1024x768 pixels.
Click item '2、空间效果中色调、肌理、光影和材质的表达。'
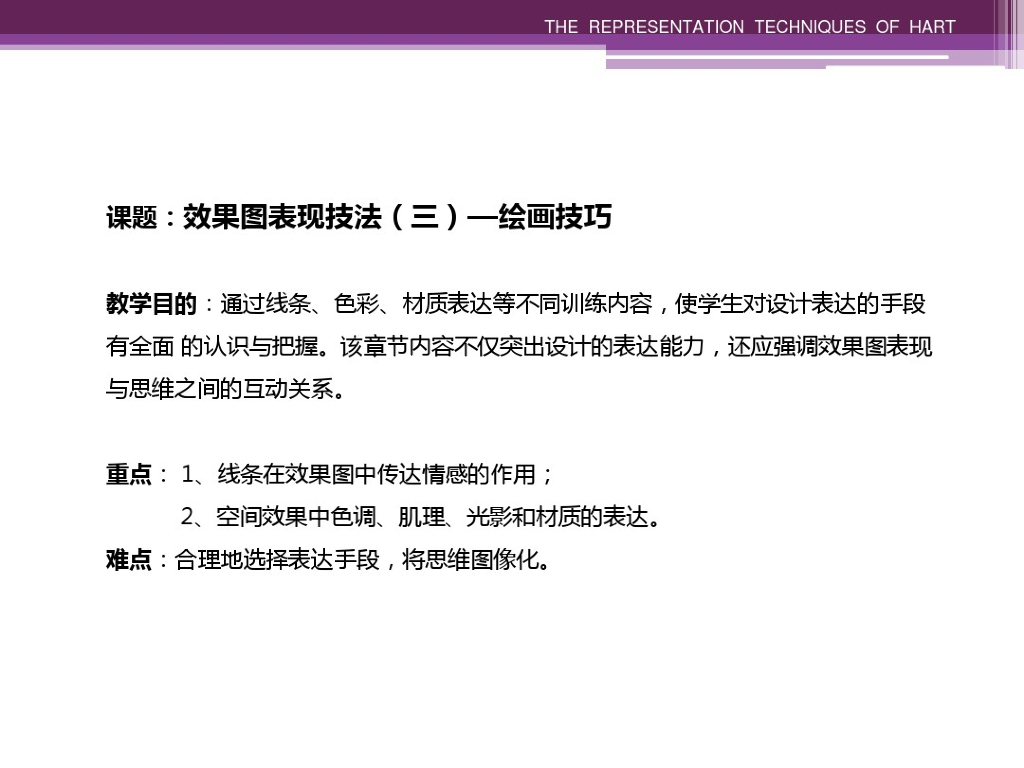tap(421, 517)
